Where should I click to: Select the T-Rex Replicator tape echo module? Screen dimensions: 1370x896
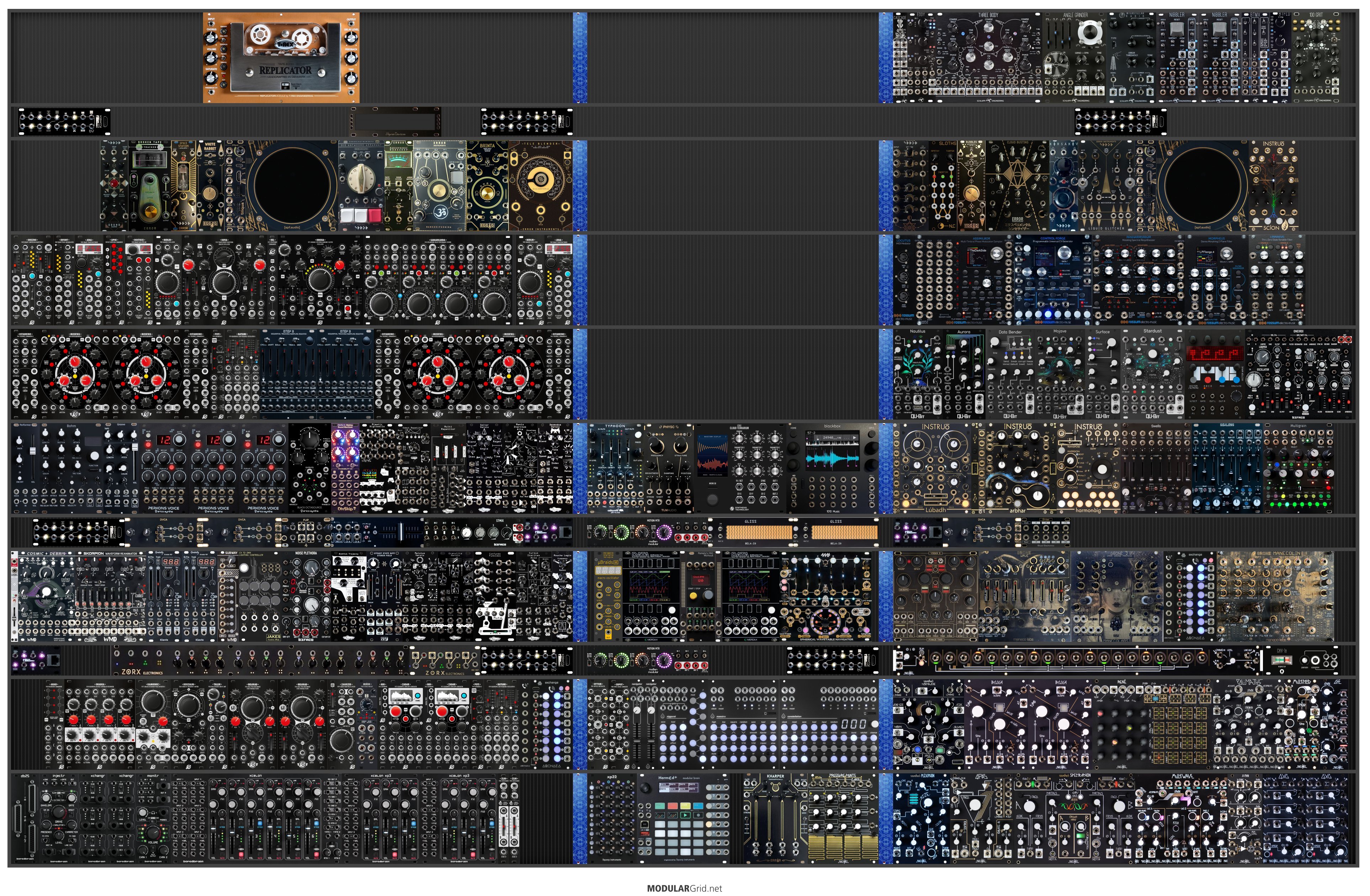(x=281, y=58)
